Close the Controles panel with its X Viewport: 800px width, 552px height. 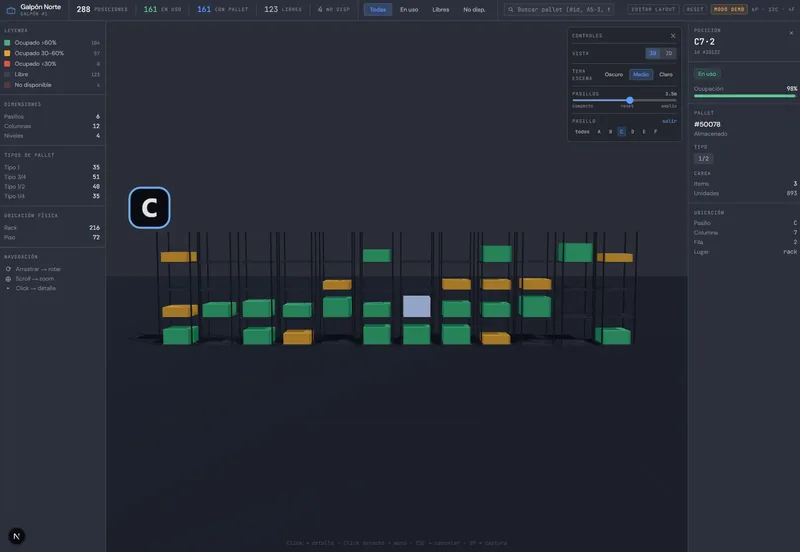(673, 36)
